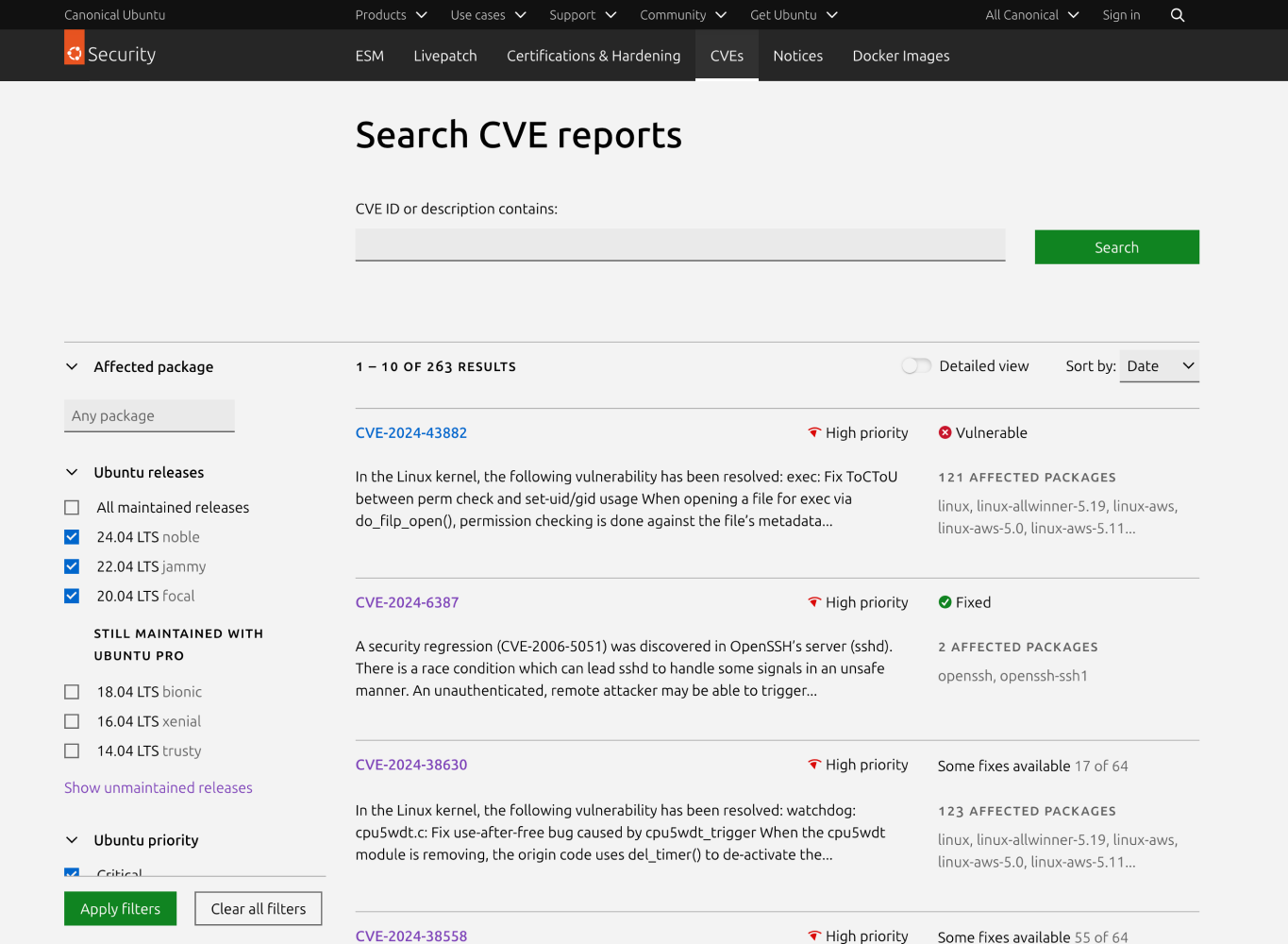The image size is (1288, 944).
Task: Open Certifications & Hardening tab
Action: 594,56
